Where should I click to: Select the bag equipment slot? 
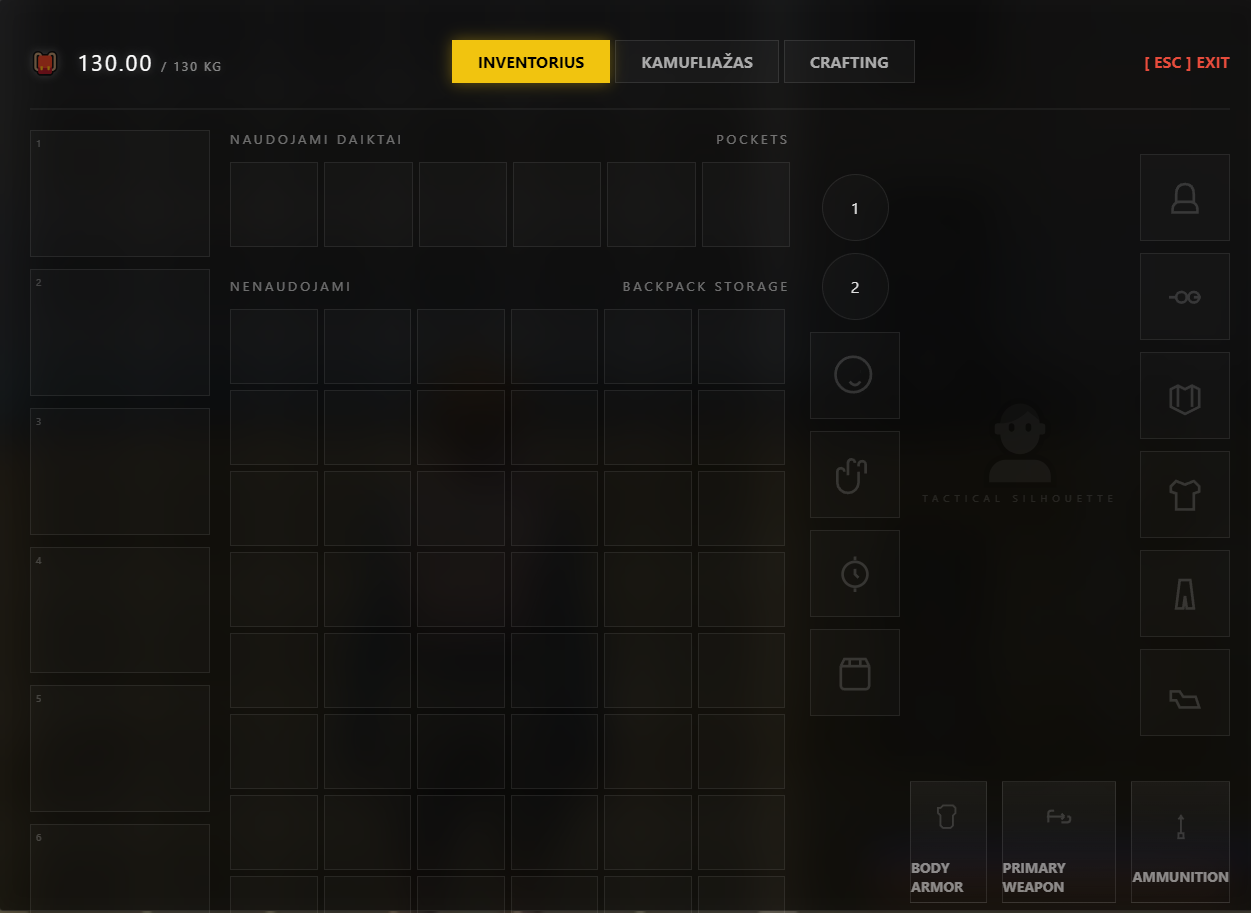tap(855, 673)
